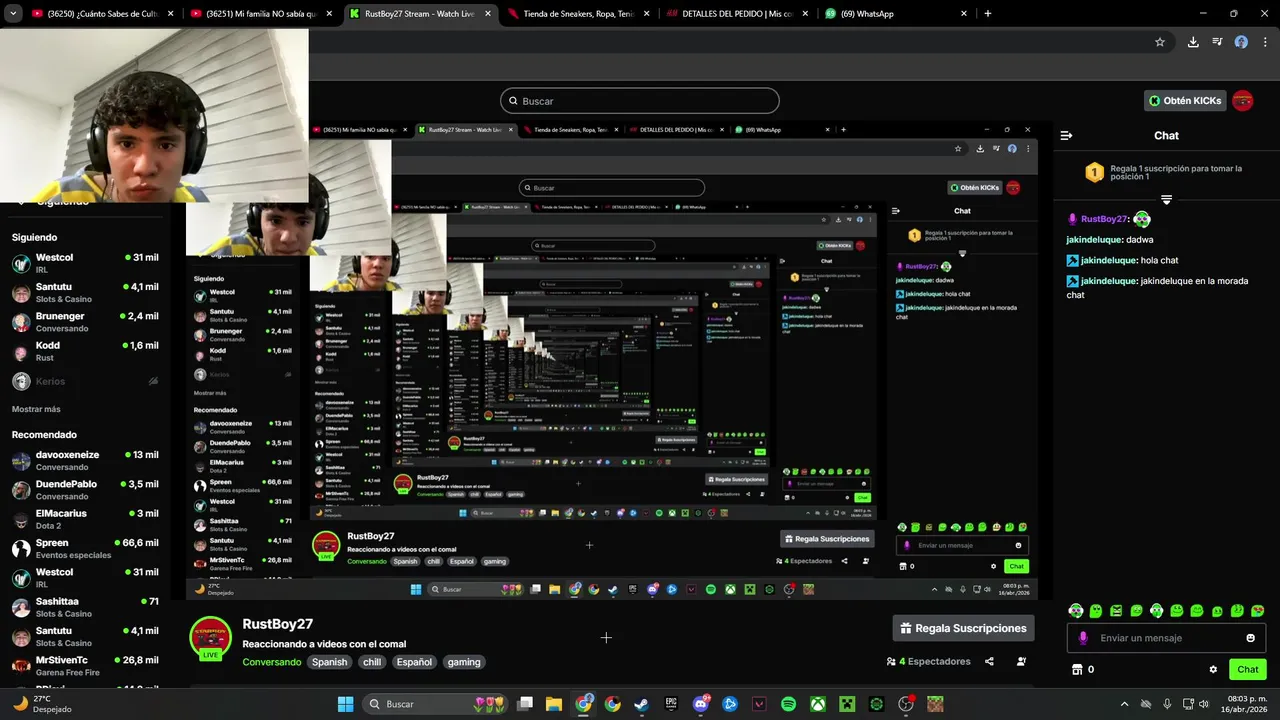Click the eye-off icon next to Kerios
This screenshot has height=720, width=1280.
click(x=153, y=381)
